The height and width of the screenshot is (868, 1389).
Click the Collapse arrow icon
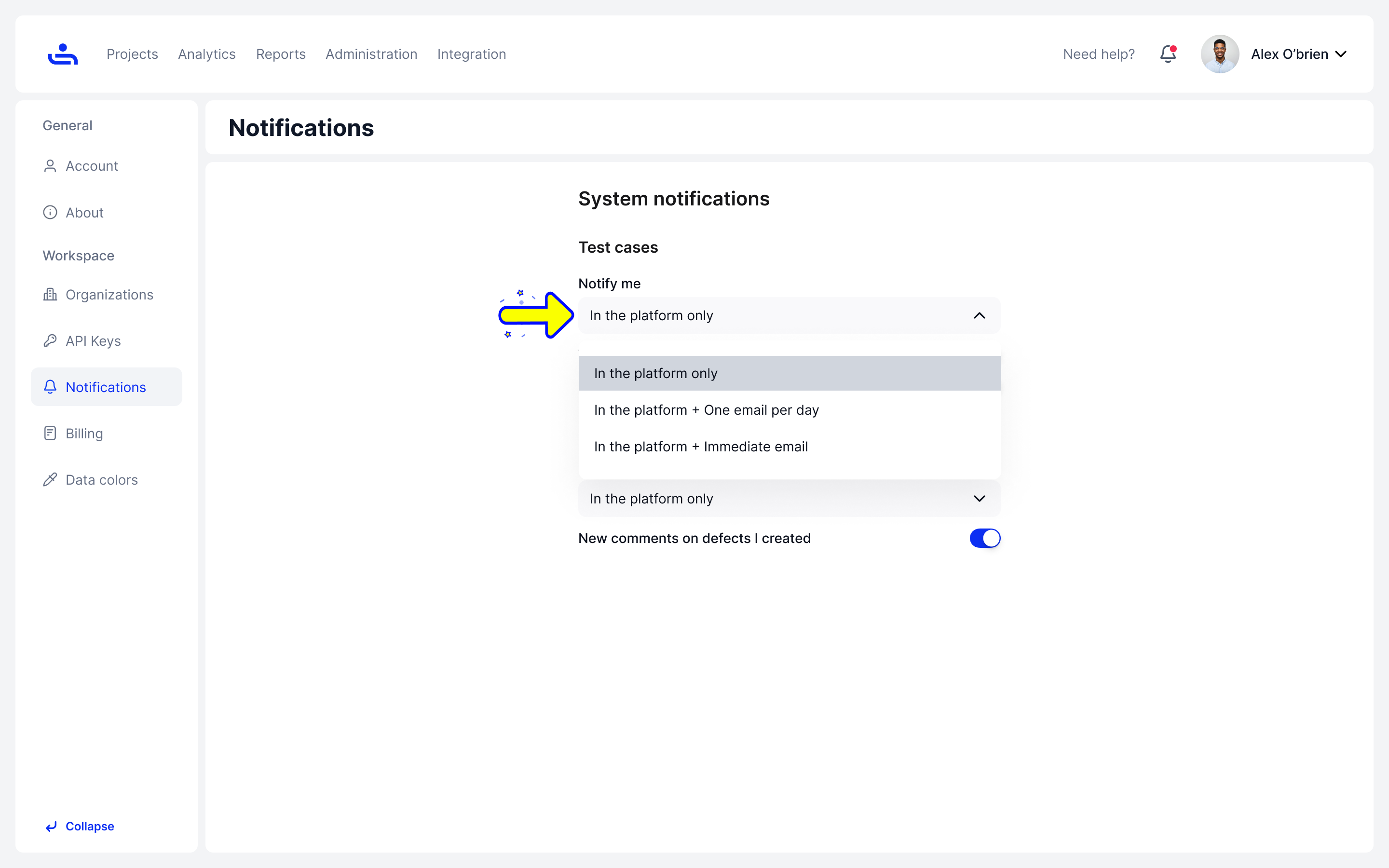[x=51, y=826]
